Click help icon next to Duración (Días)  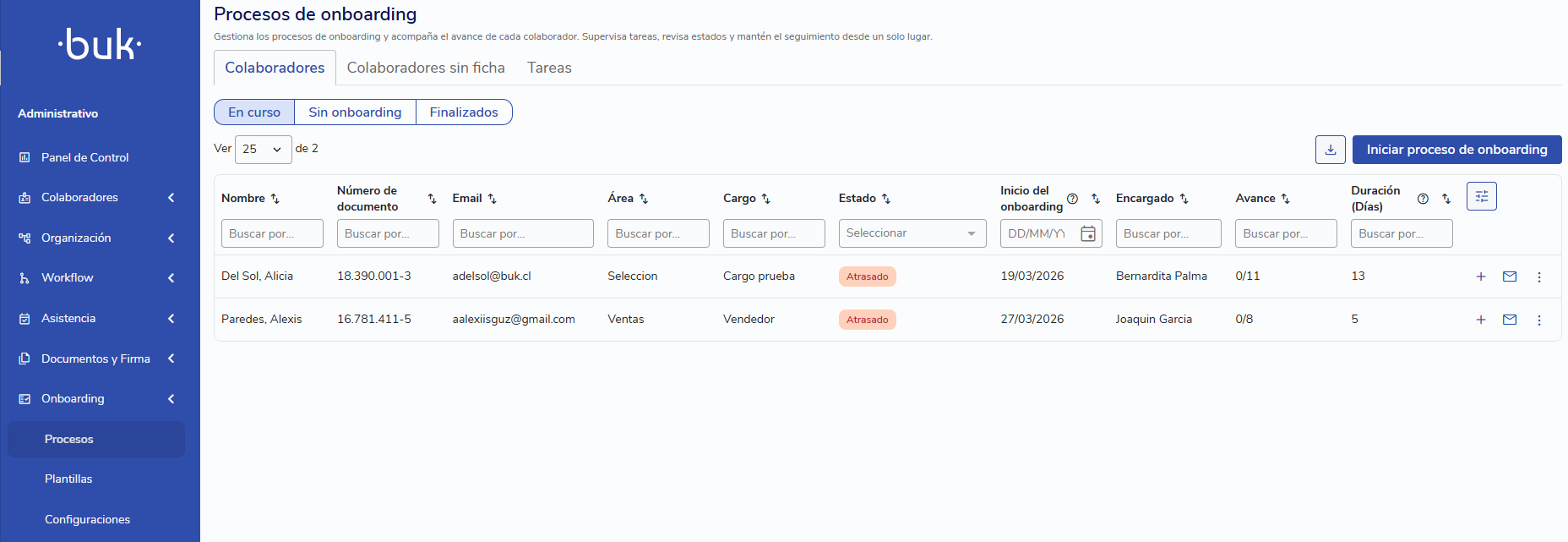click(x=1423, y=199)
